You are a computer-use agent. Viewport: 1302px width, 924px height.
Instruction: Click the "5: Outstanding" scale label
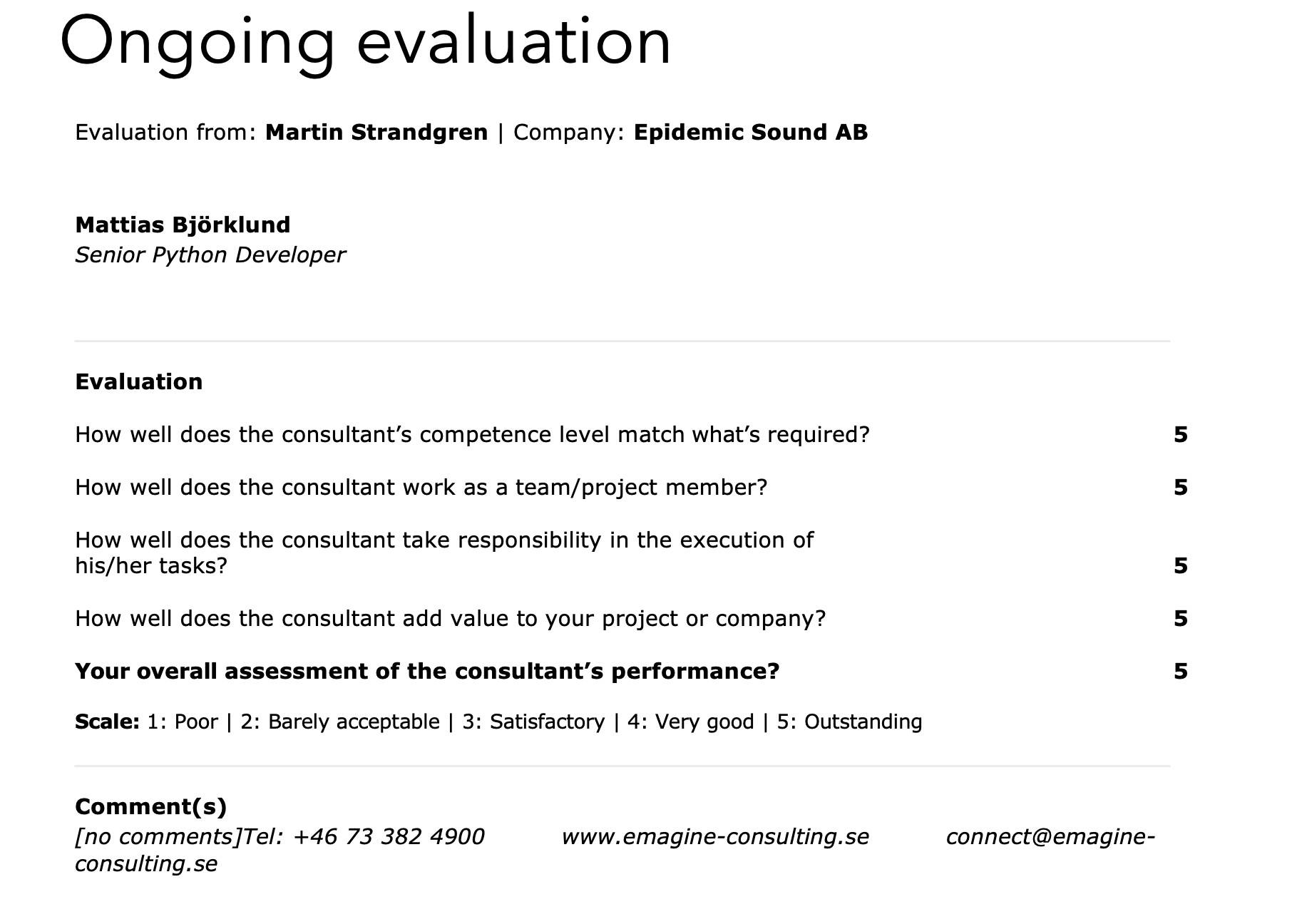849,722
